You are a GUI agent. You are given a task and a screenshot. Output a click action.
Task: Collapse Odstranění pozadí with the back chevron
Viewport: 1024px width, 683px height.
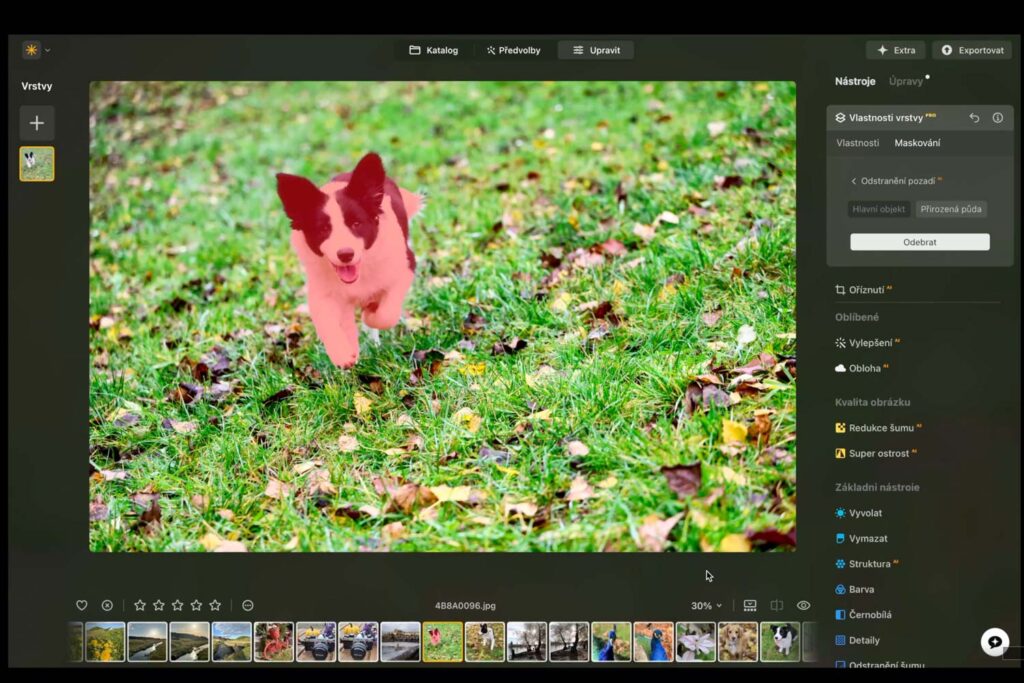click(x=855, y=181)
